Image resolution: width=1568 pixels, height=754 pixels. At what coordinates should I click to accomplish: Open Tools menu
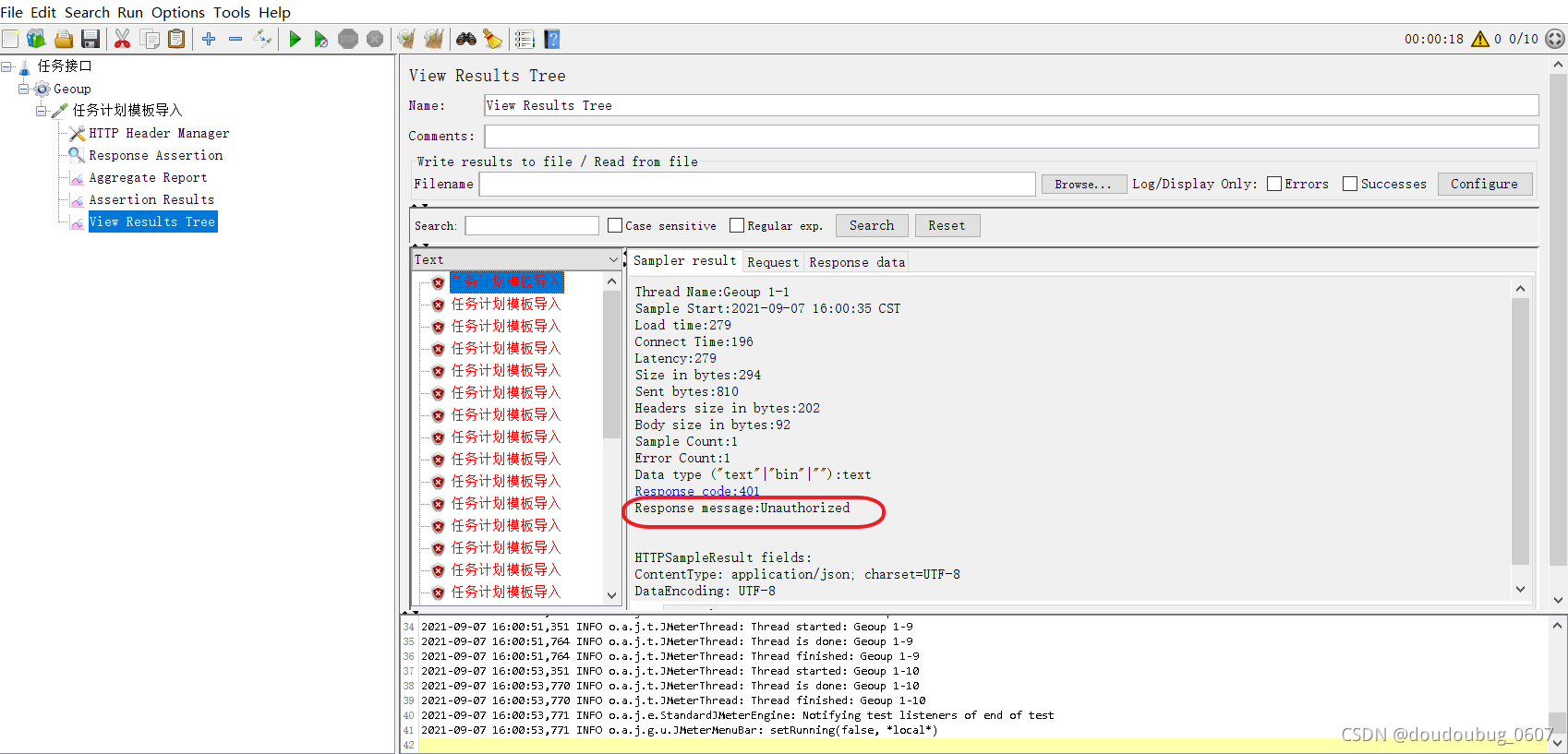tap(232, 12)
